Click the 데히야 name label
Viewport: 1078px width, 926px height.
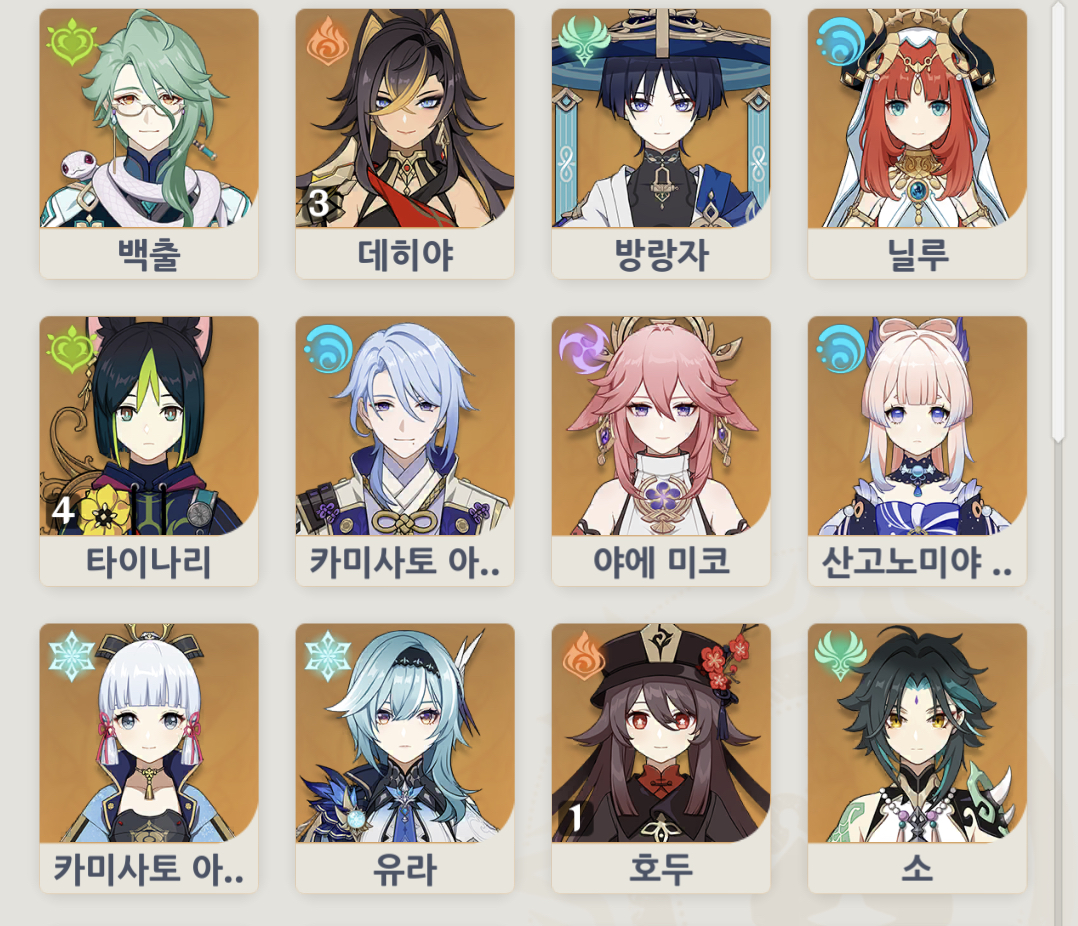[405, 254]
